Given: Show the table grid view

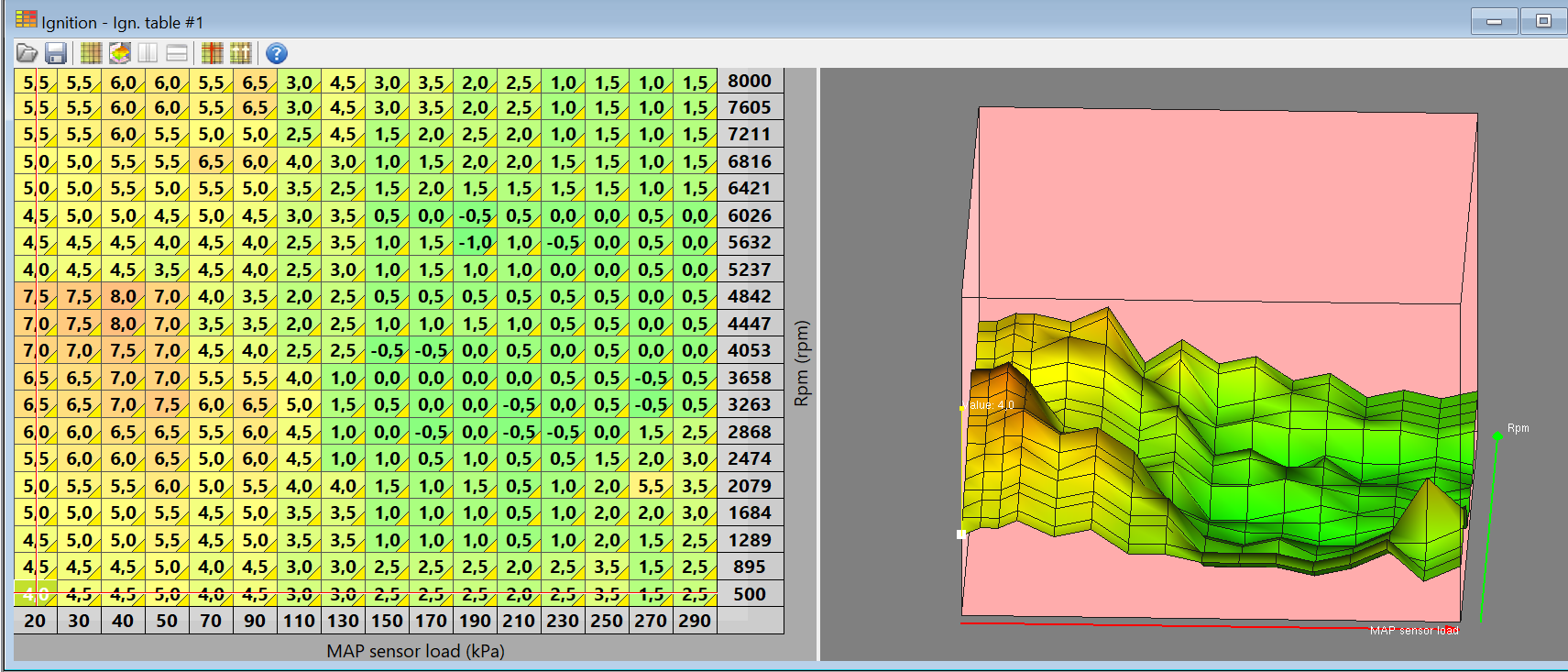Looking at the screenshot, I should (91, 53).
